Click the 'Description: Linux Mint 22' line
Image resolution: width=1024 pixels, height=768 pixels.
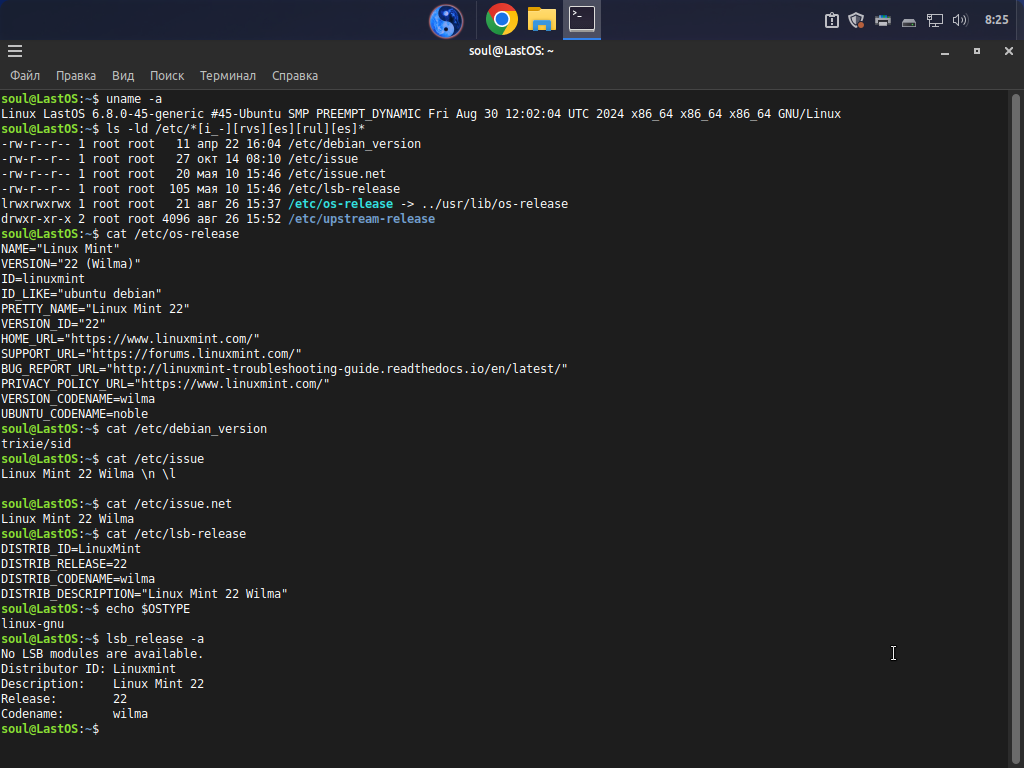(x=102, y=684)
